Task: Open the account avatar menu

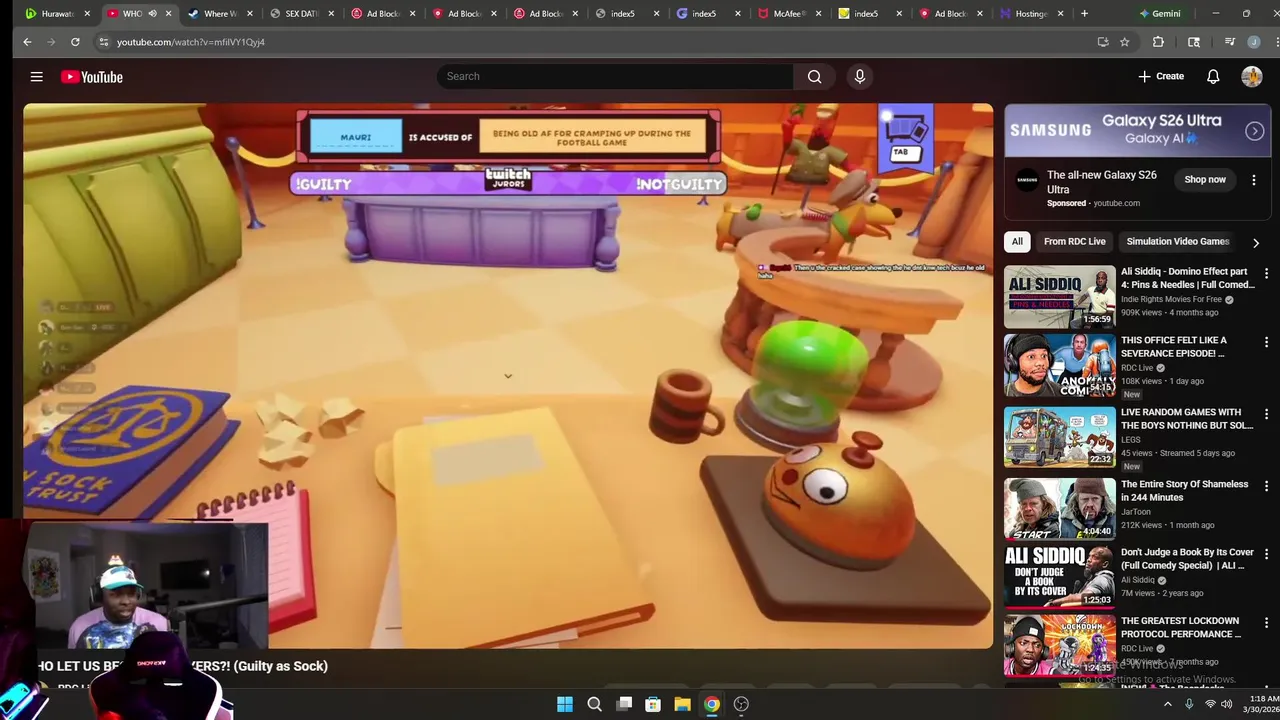Action: 1251,77
